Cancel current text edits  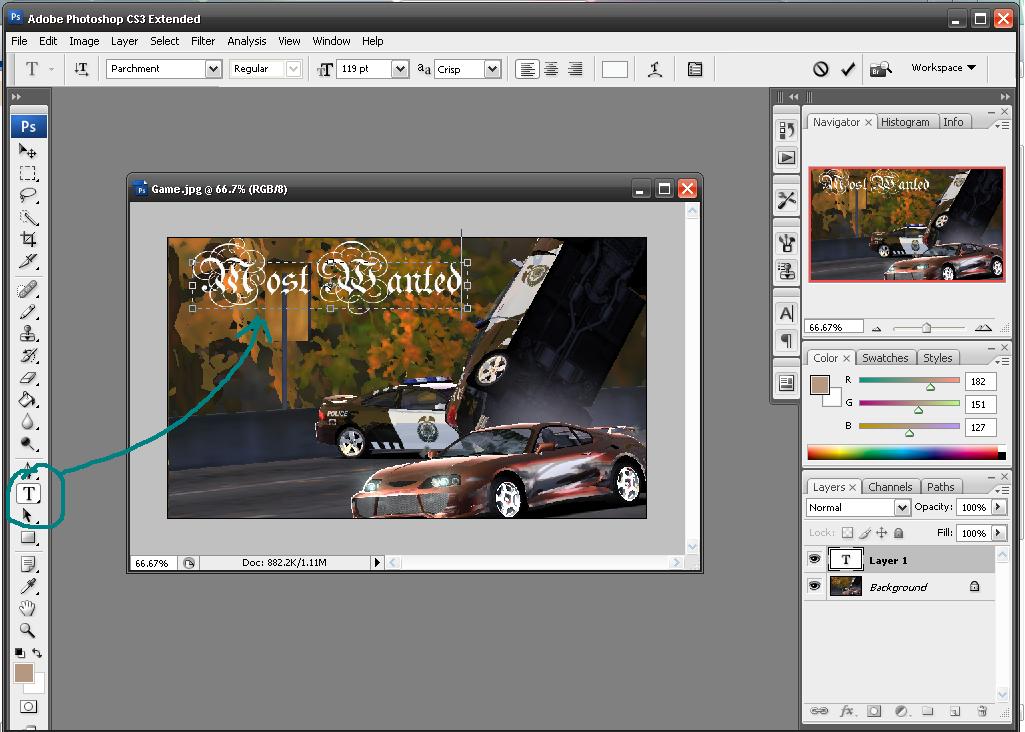[x=820, y=69]
